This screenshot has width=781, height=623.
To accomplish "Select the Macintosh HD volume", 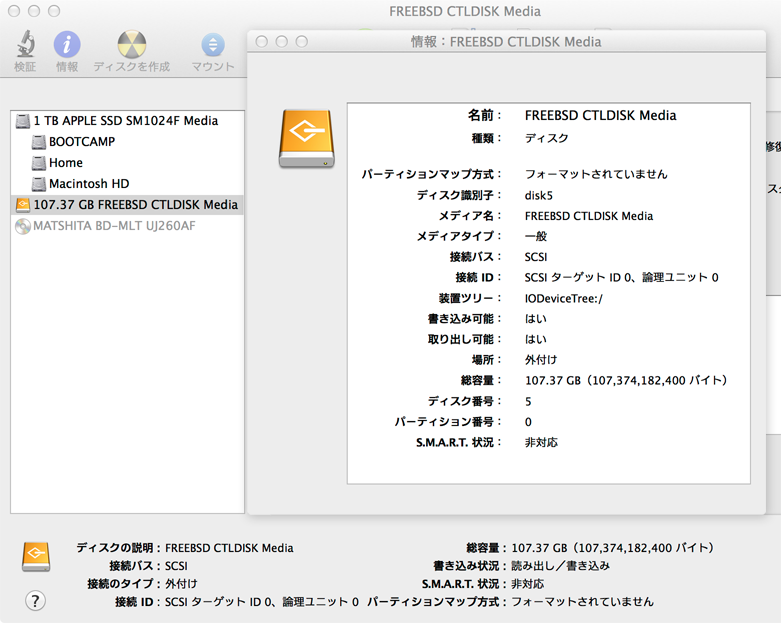I will tap(88, 183).
